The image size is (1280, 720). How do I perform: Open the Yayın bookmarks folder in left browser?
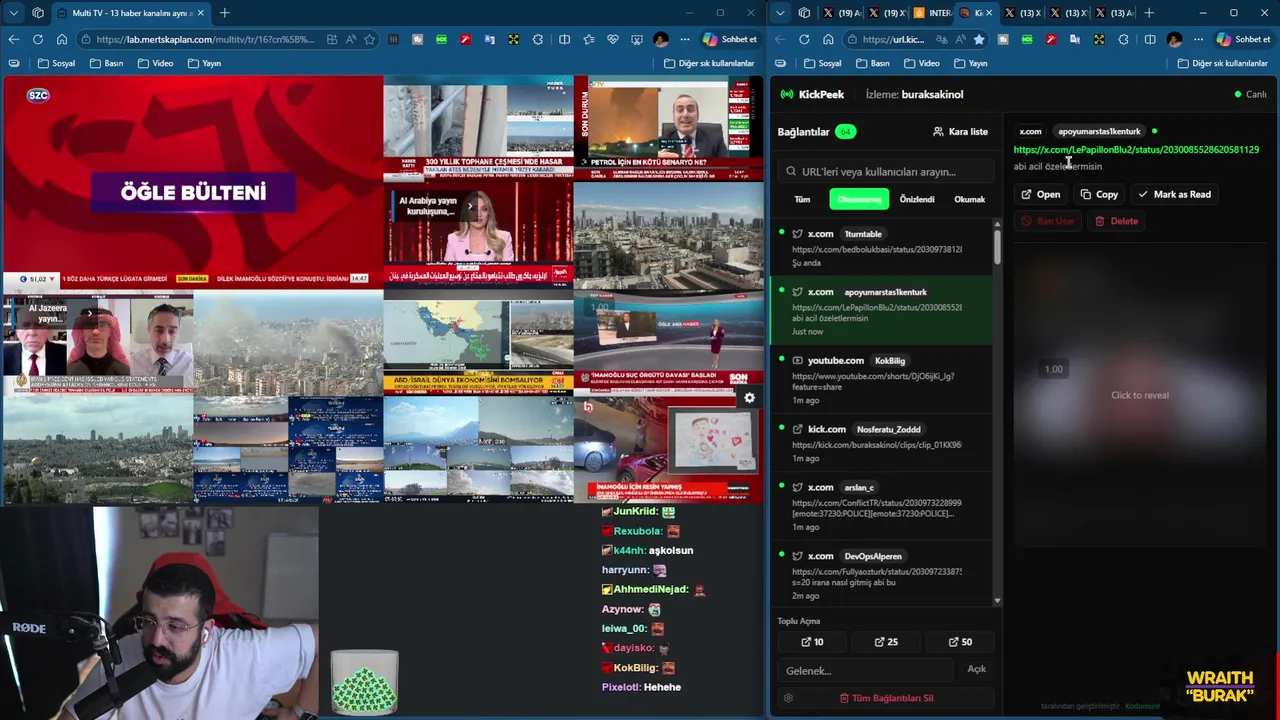pyautogui.click(x=204, y=63)
